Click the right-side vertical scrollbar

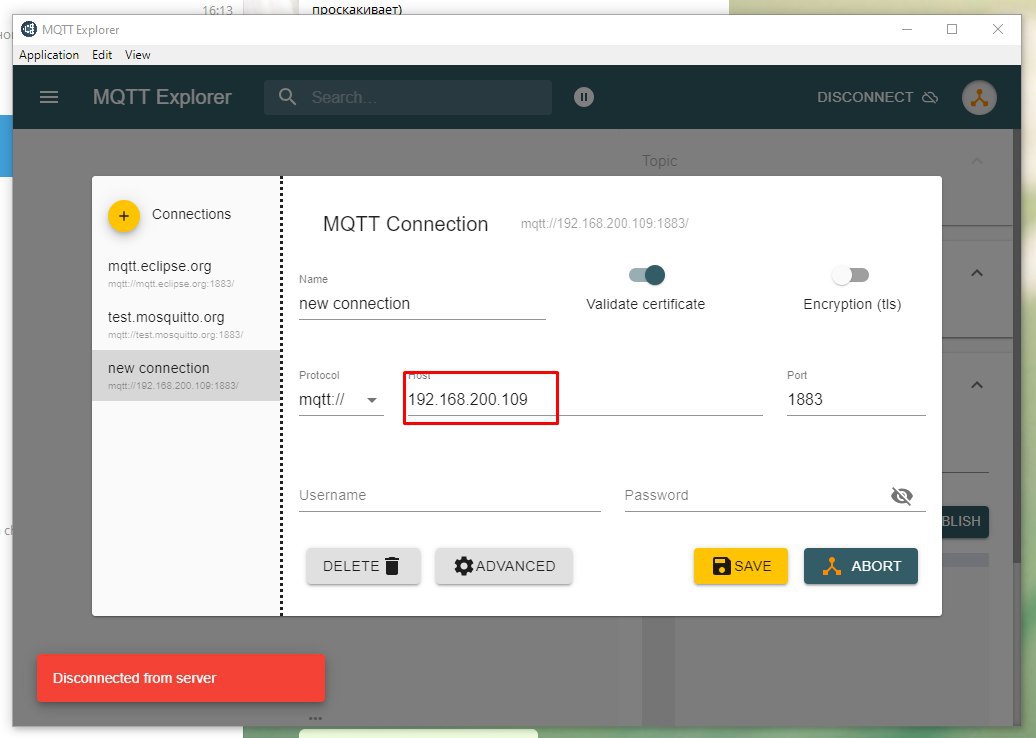1017,344
